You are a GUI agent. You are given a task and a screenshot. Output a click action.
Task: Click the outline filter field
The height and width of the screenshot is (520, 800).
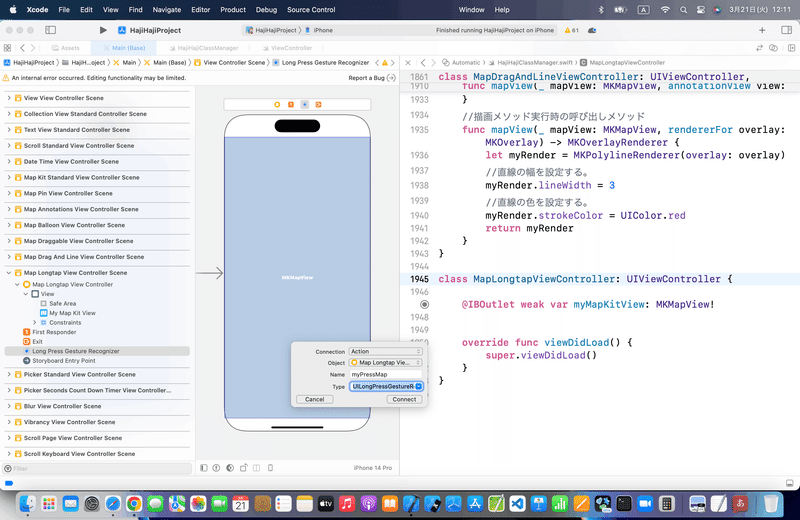tap(97, 468)
